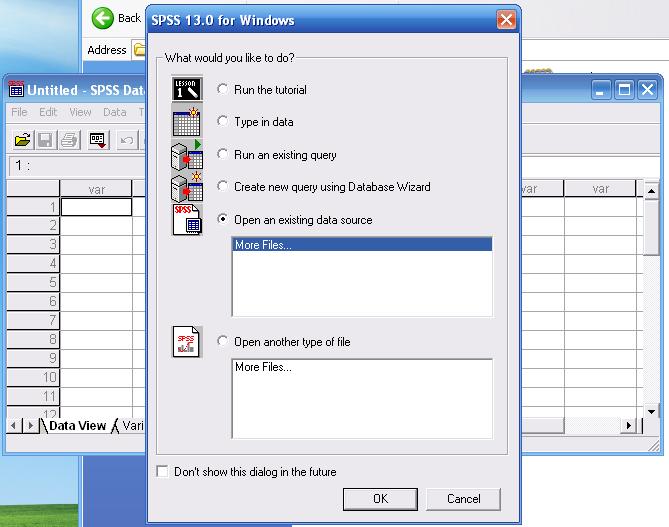Click tab scroll right arrow near Data View
The image size is (669, 527).
tap(30, 425)
